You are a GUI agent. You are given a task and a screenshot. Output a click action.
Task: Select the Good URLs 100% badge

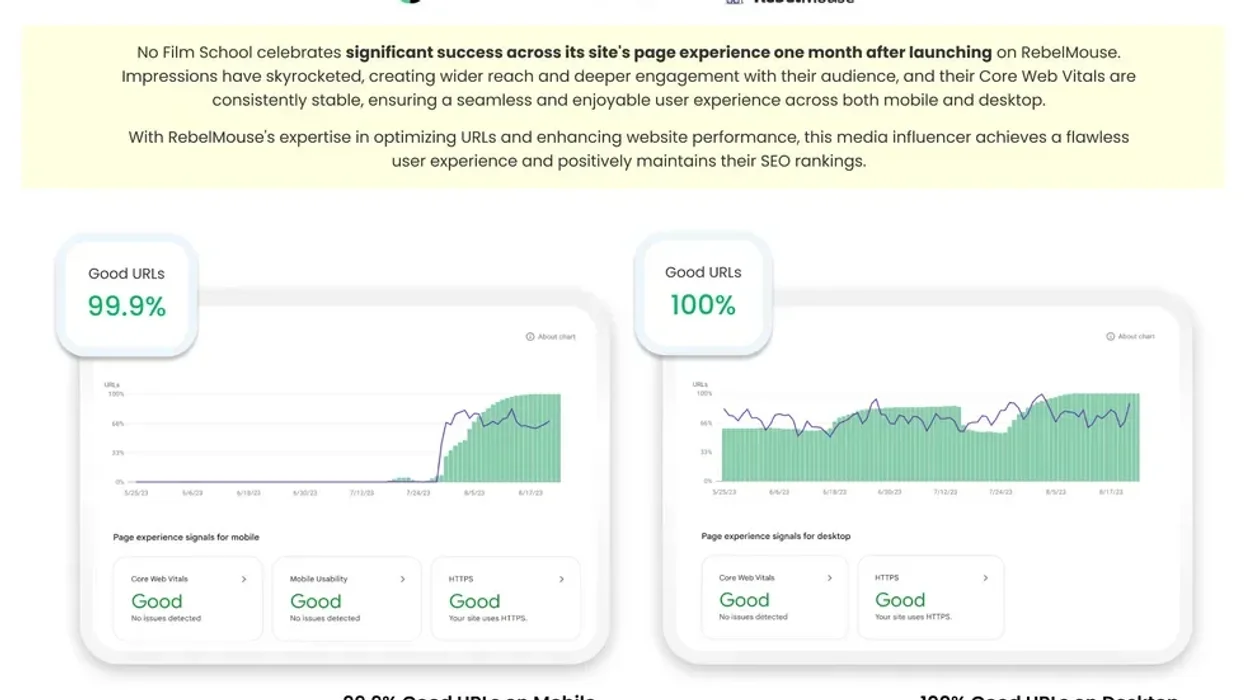click(702, 291)
